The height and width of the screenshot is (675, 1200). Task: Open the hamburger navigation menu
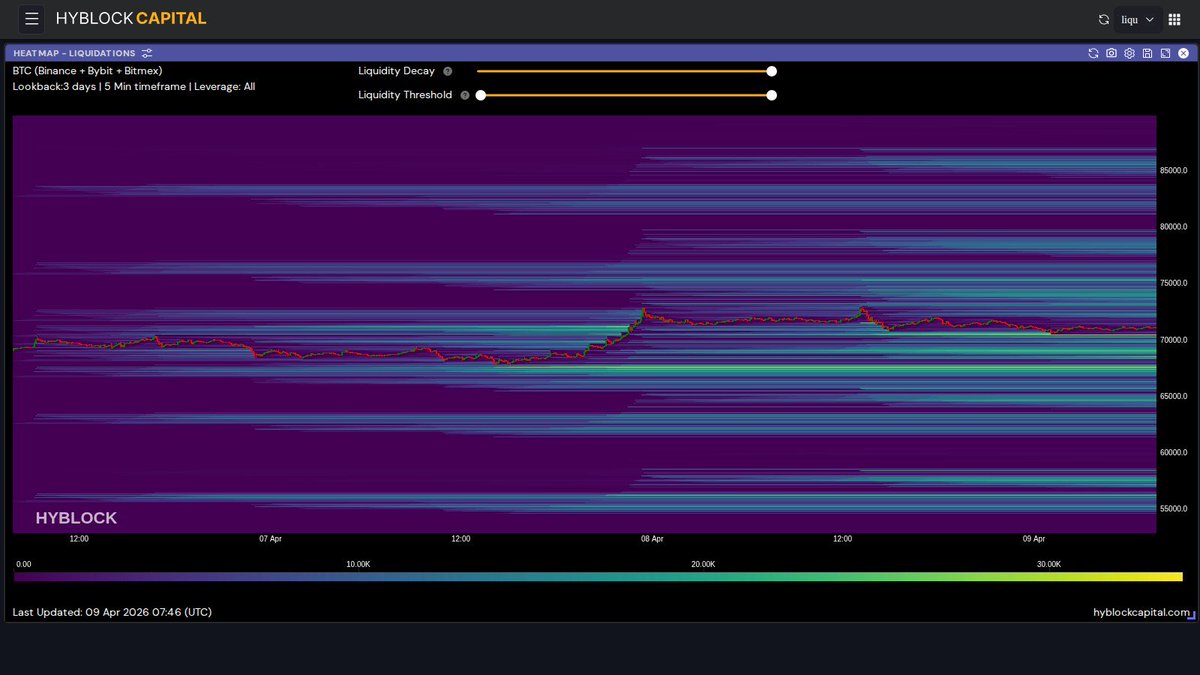coord(32,19)
